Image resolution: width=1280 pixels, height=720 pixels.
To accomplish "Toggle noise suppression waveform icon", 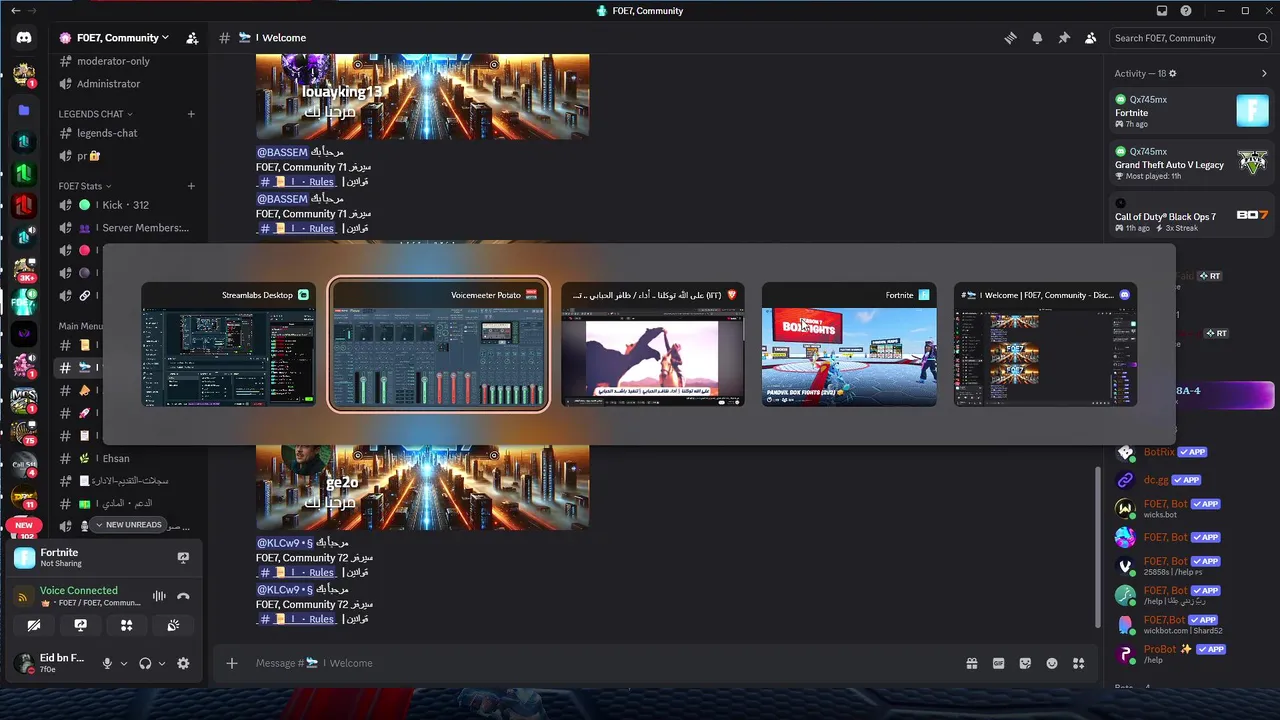I will point(159,596).
